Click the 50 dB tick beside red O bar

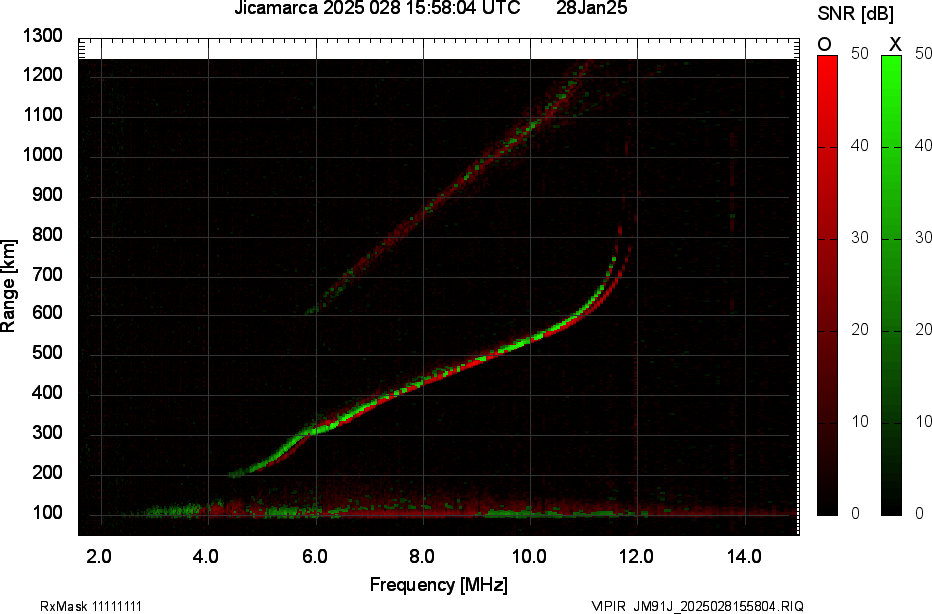[x=859, y=53]
